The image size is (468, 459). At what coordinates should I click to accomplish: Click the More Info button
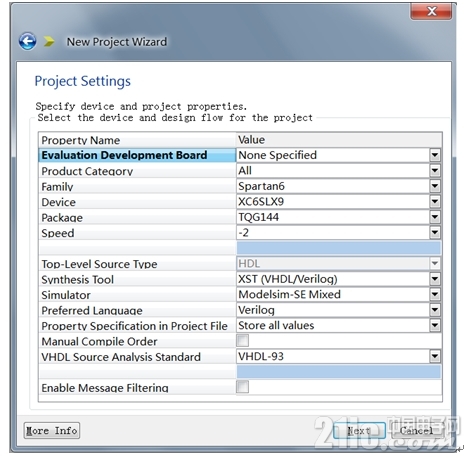click(x=52, y=431)
